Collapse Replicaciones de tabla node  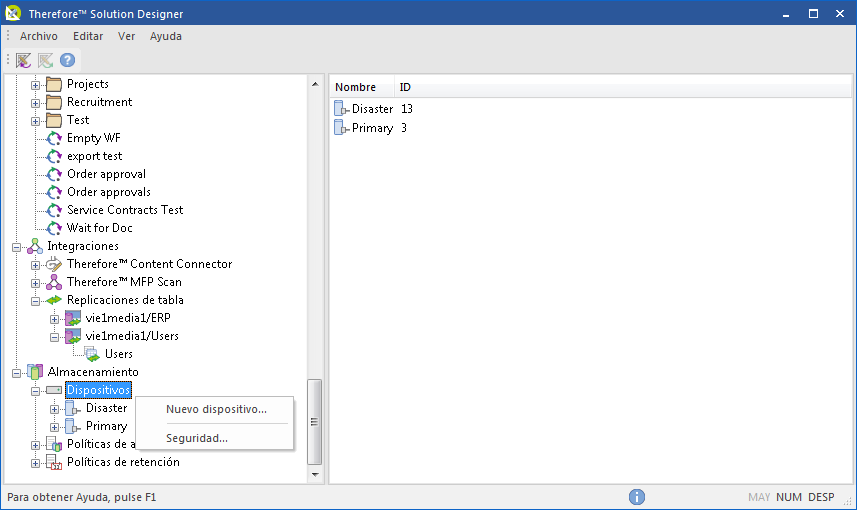tap(36, 301)
